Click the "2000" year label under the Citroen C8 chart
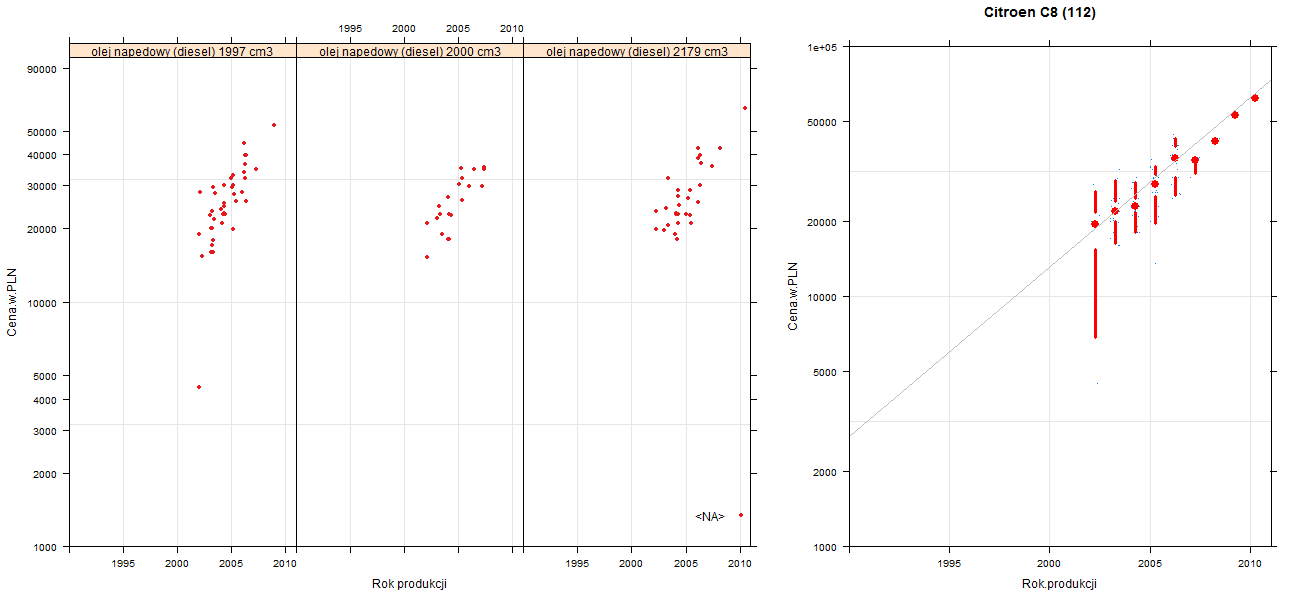This screenshot has height=600, width=1300. tap(1049, 565)
